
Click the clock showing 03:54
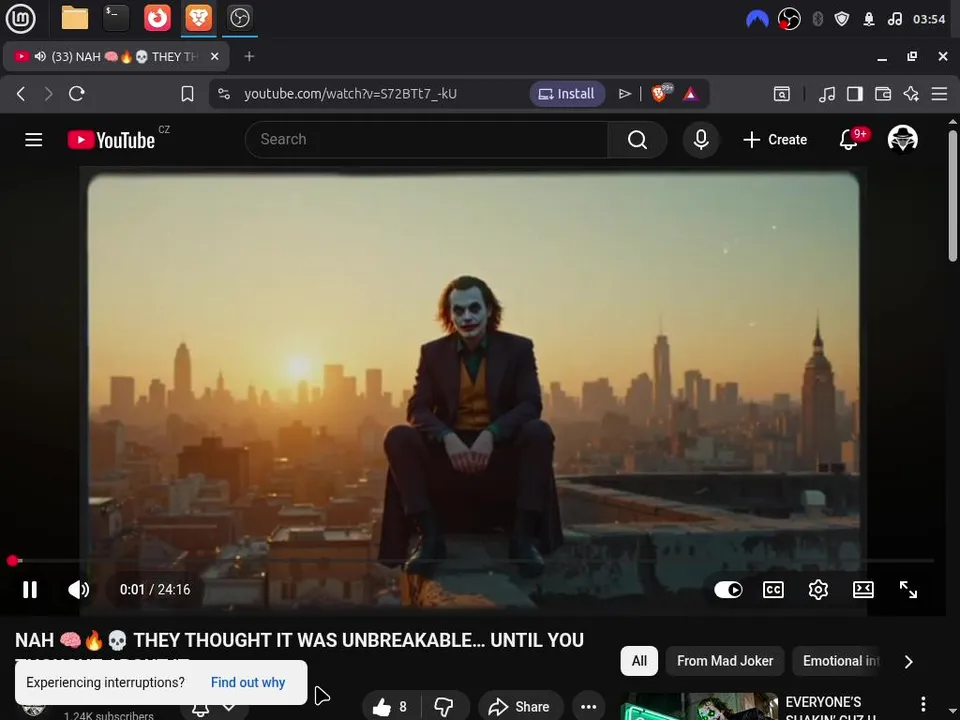click(x=929, y=19)
